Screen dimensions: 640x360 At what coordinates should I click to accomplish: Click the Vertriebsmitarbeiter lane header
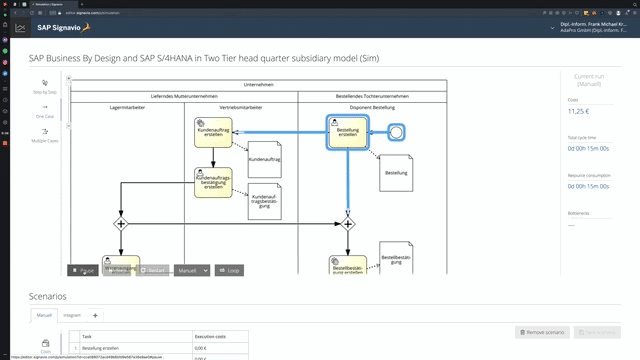tap(241, 107)
